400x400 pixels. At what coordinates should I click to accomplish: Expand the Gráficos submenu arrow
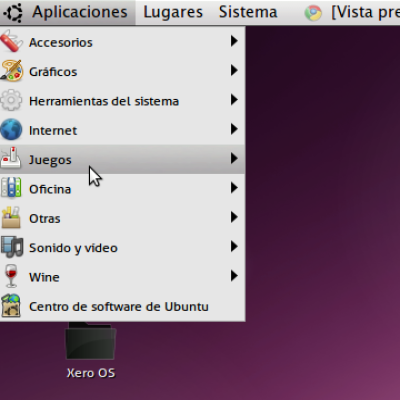(234, 70)
